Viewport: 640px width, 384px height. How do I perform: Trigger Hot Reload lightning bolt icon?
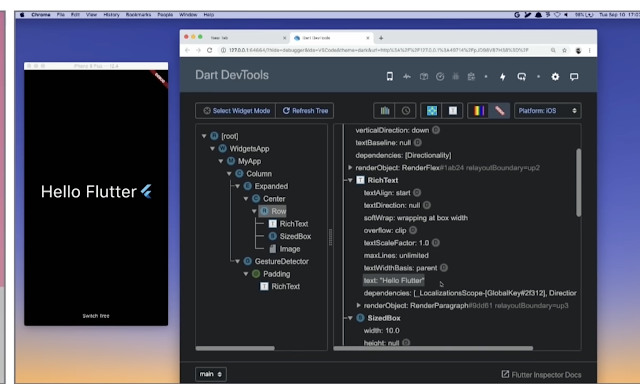pyautogui.click(x=503, y=76)
